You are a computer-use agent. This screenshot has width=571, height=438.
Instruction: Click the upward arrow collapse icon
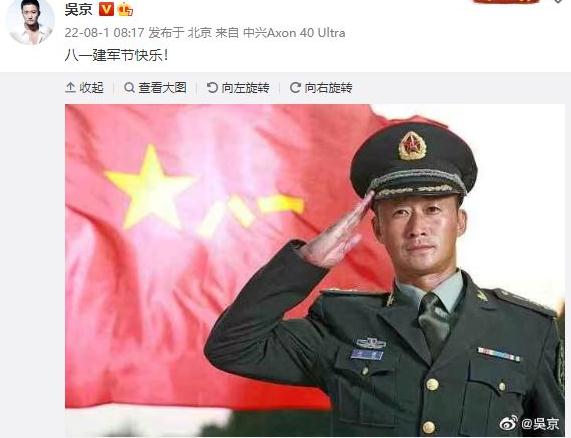click(x=70, y=88)
